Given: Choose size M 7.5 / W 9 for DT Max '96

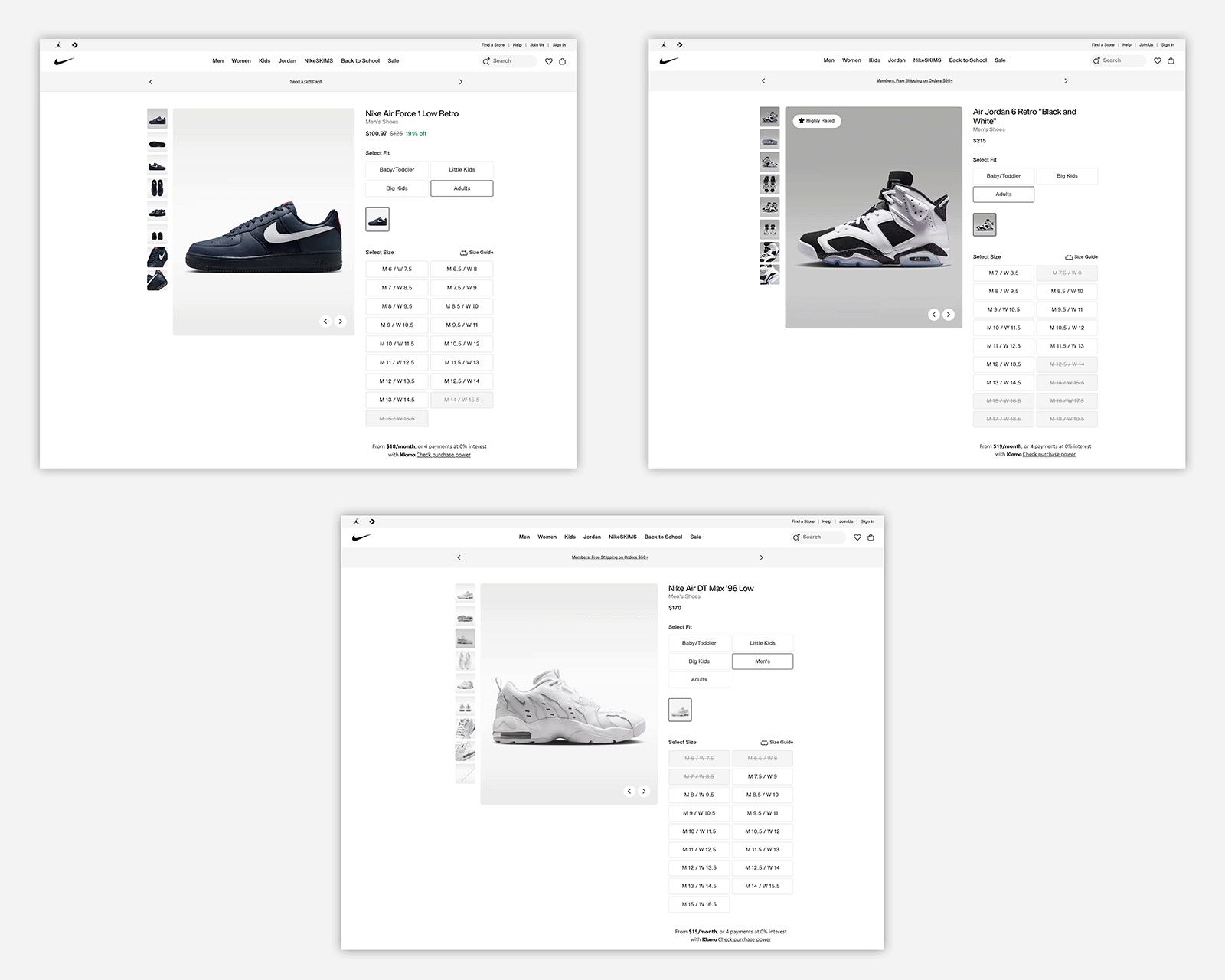Looking at the screenshot, I should (x=763, y=776).
